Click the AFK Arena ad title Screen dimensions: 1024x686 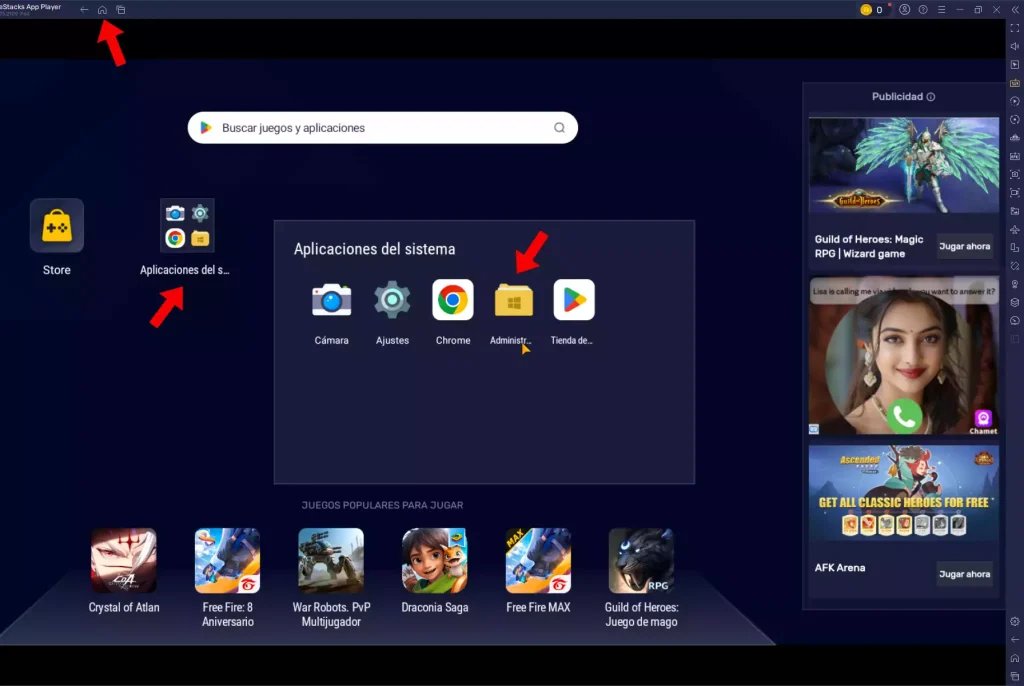click(x=840, y=568)
